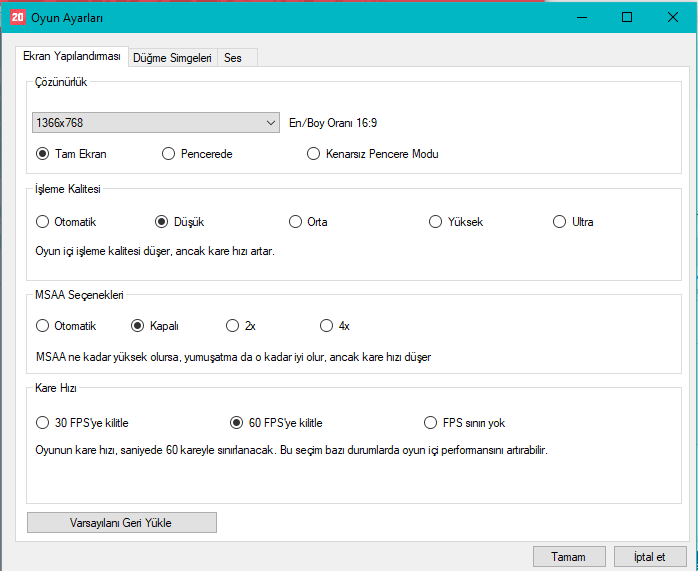Set MSAA to Otomatik
Screen dimensions: 698x571
click(66, 326)
